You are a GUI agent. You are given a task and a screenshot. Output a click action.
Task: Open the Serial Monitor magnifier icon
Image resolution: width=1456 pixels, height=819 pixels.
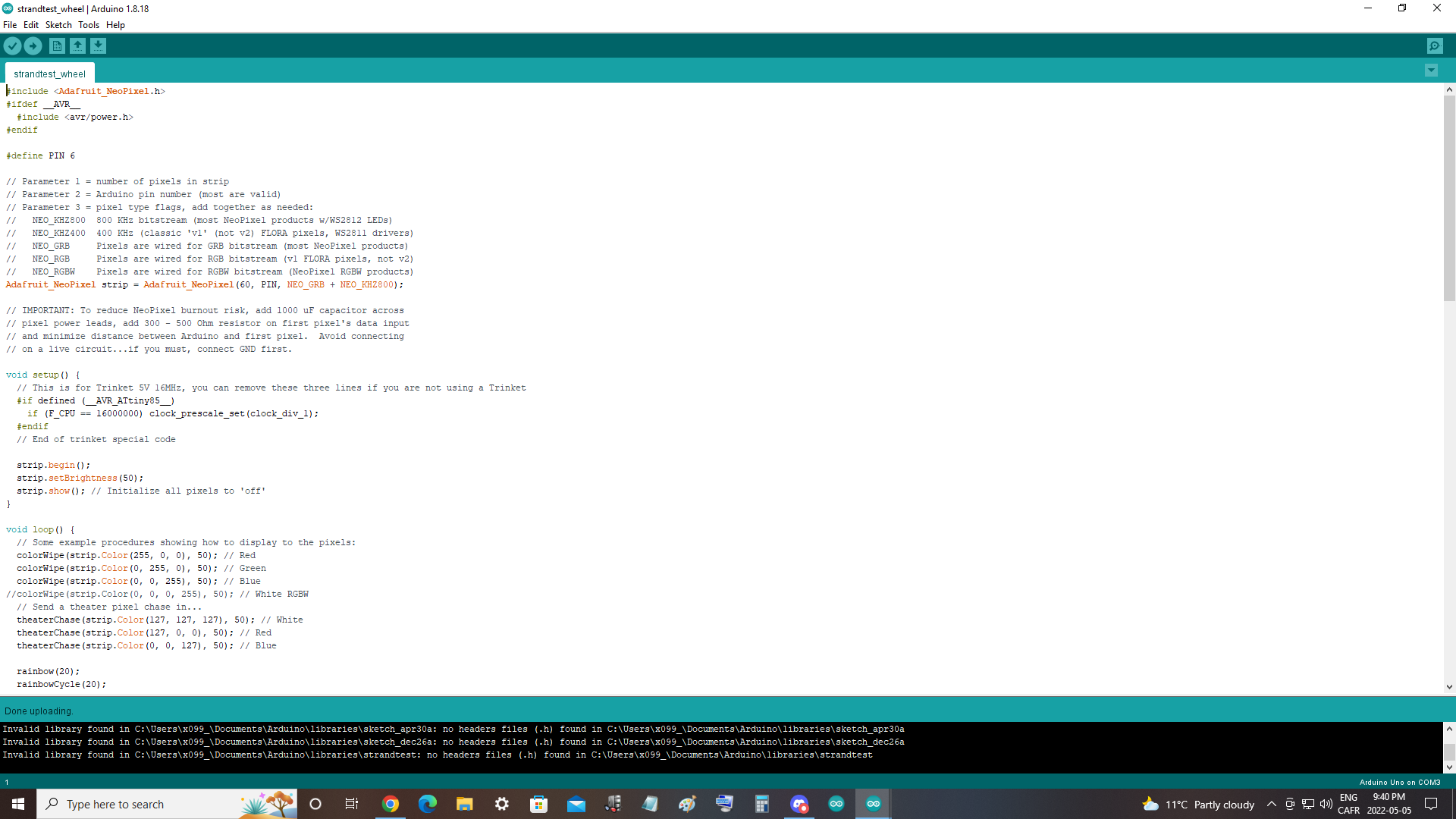[1436, 45]
